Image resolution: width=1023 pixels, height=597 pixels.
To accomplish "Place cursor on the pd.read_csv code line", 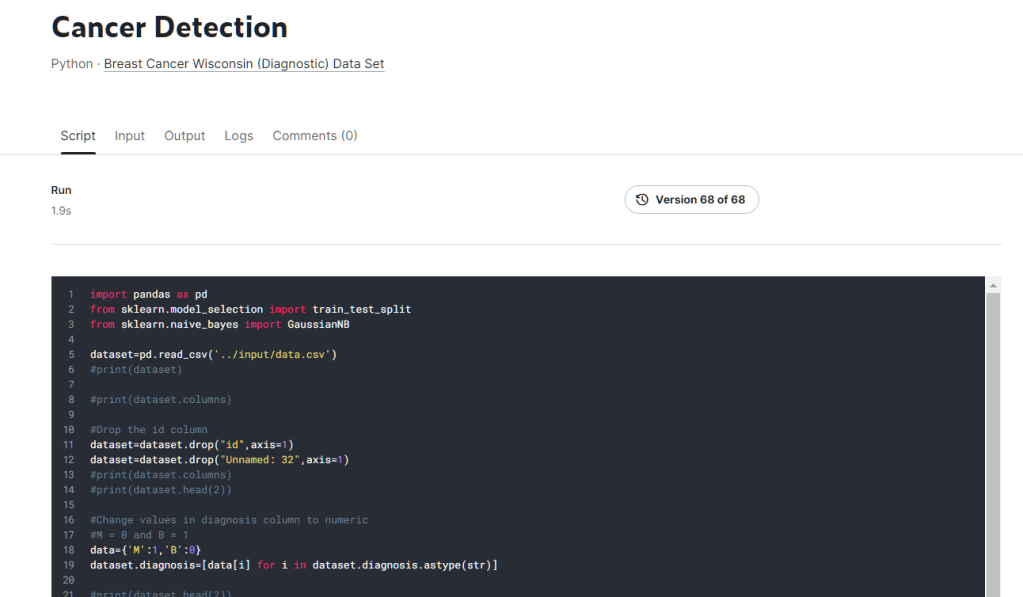I will [213, 355].
